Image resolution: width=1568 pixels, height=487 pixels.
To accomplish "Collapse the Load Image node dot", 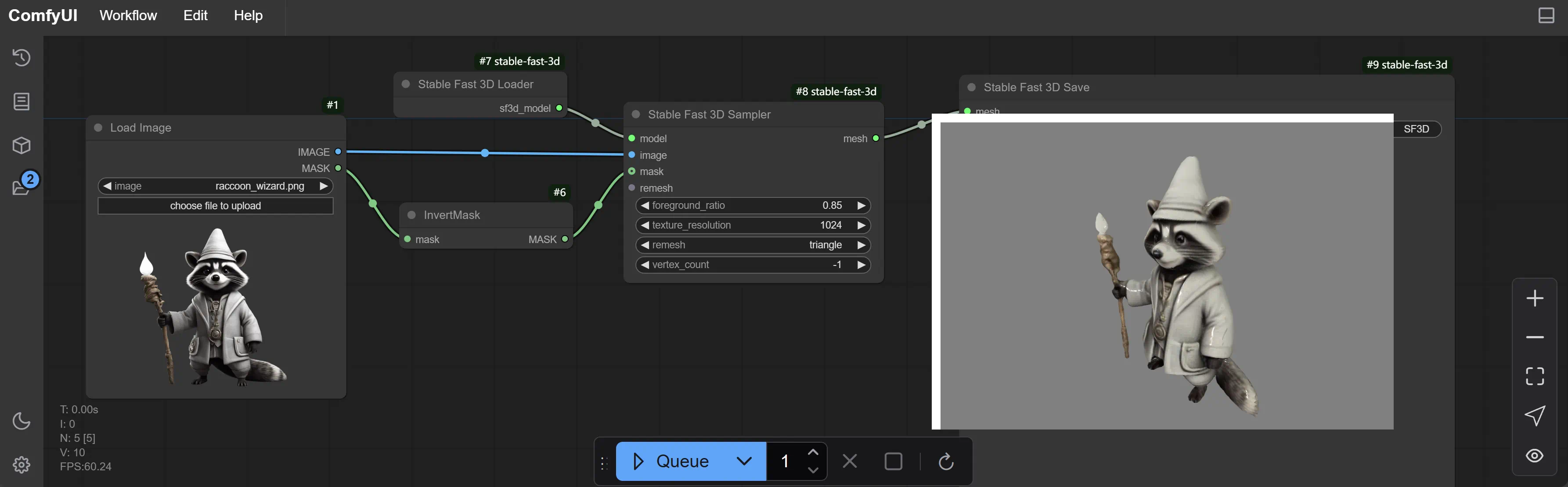I will click(x=98, y=128).
